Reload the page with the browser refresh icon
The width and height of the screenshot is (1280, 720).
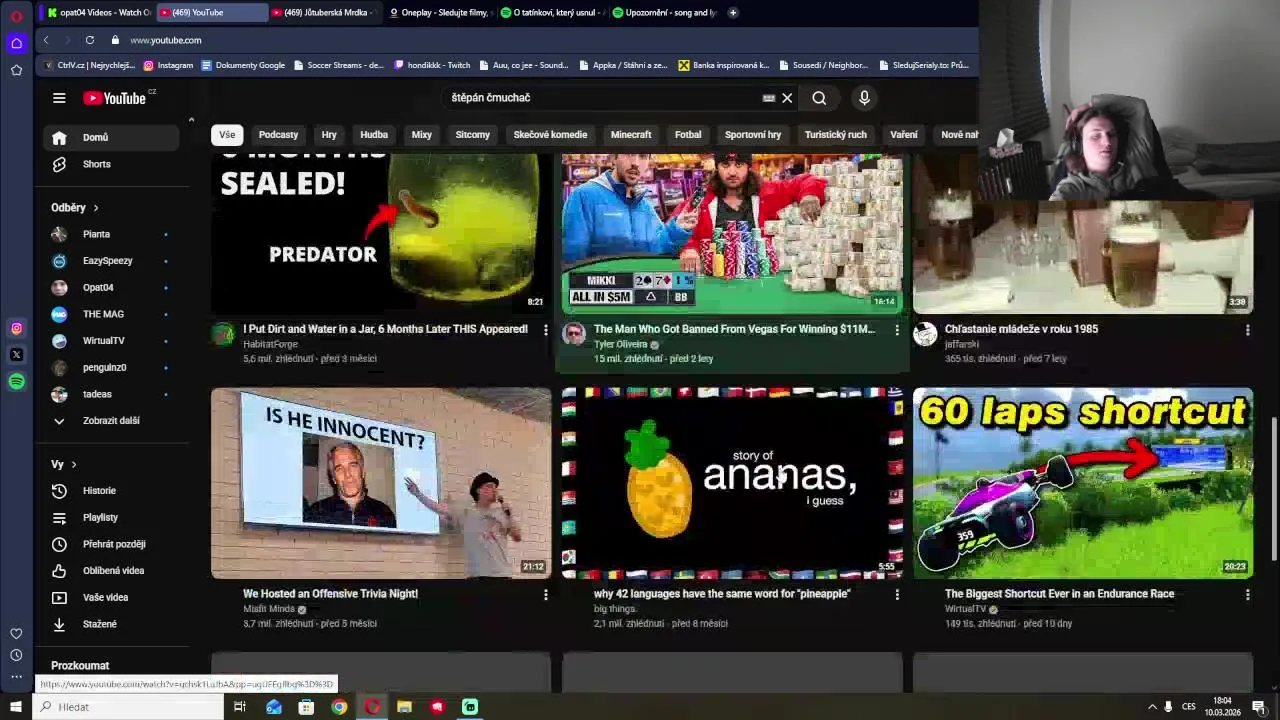coord(90,40)
